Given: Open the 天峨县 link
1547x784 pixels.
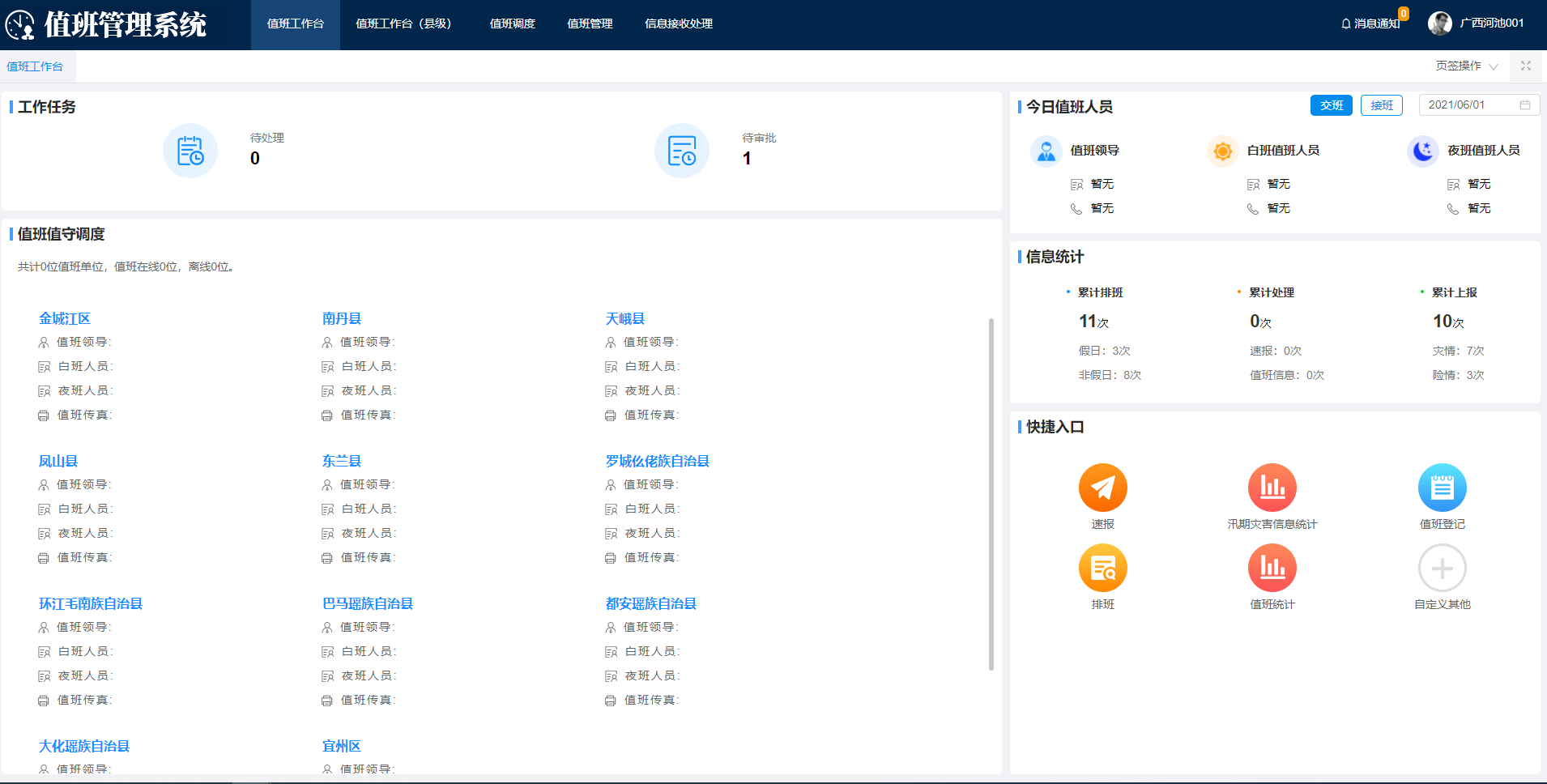Looking at the screenshot, I should pyautogui.click(x=625, y=318).
